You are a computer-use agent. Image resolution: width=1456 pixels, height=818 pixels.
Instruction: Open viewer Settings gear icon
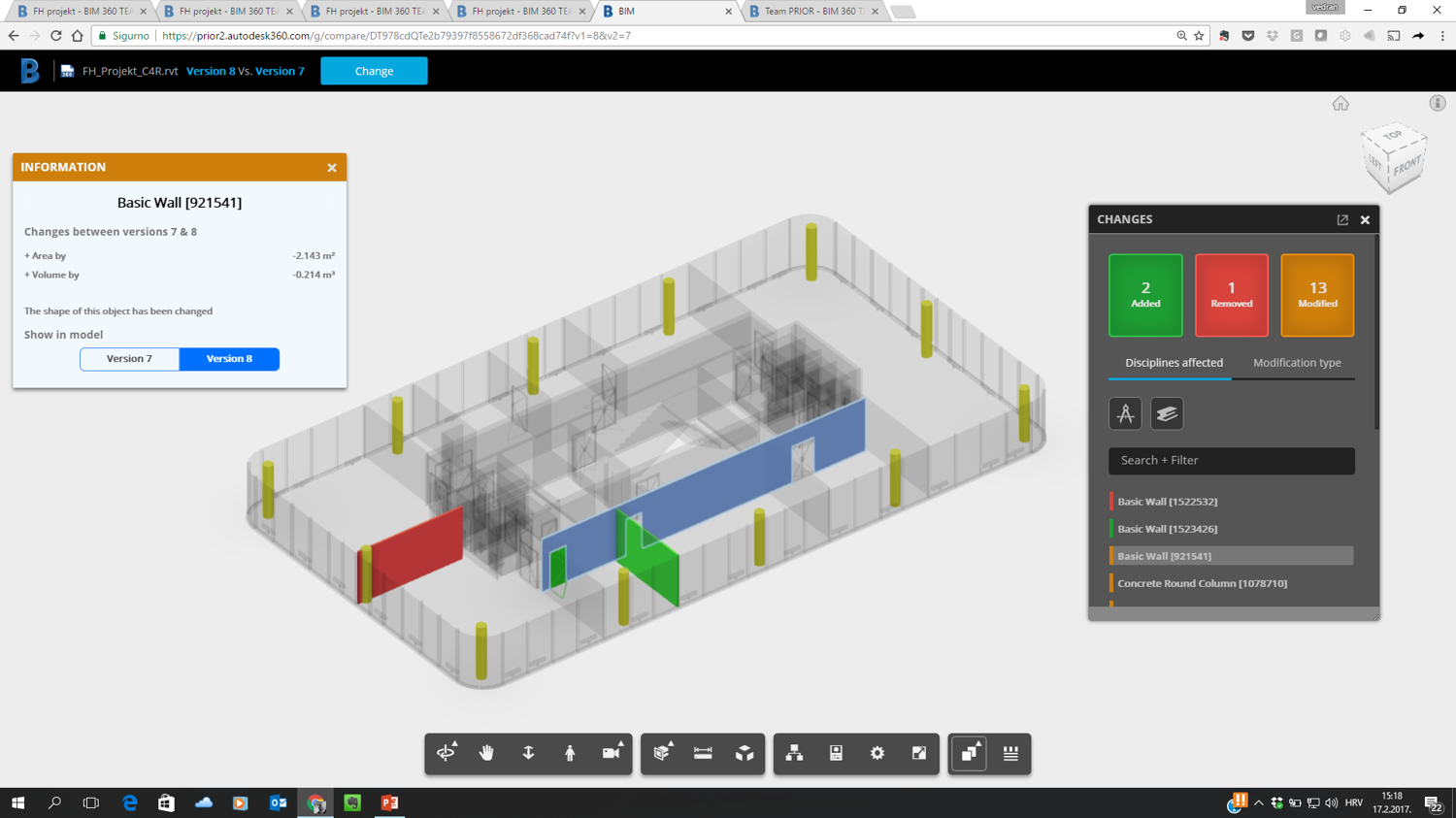[877, 753]
